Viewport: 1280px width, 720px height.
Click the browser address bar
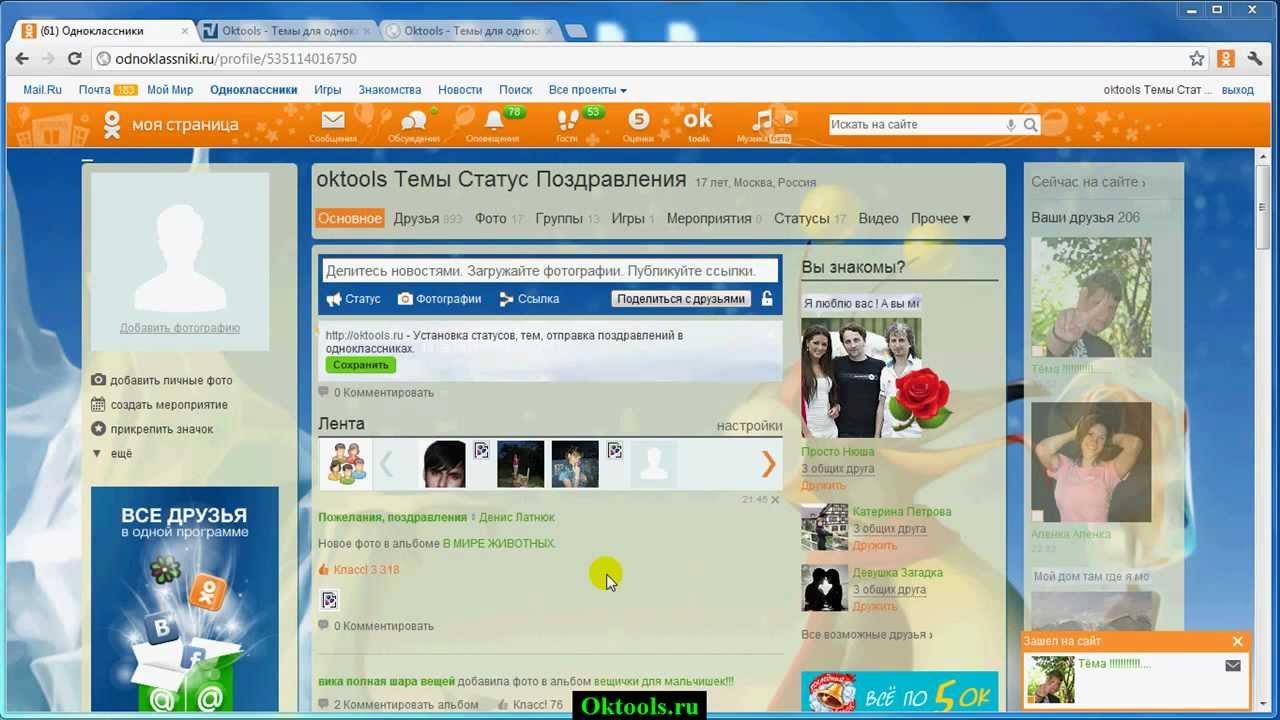pos(640,59)
